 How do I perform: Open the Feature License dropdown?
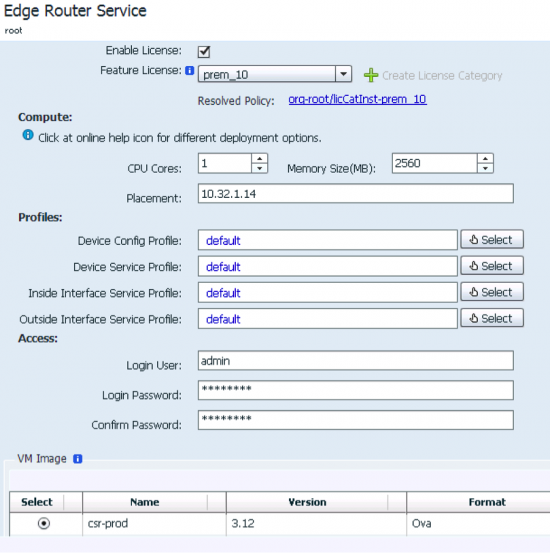pyautogui.click(x=343, y=74)
